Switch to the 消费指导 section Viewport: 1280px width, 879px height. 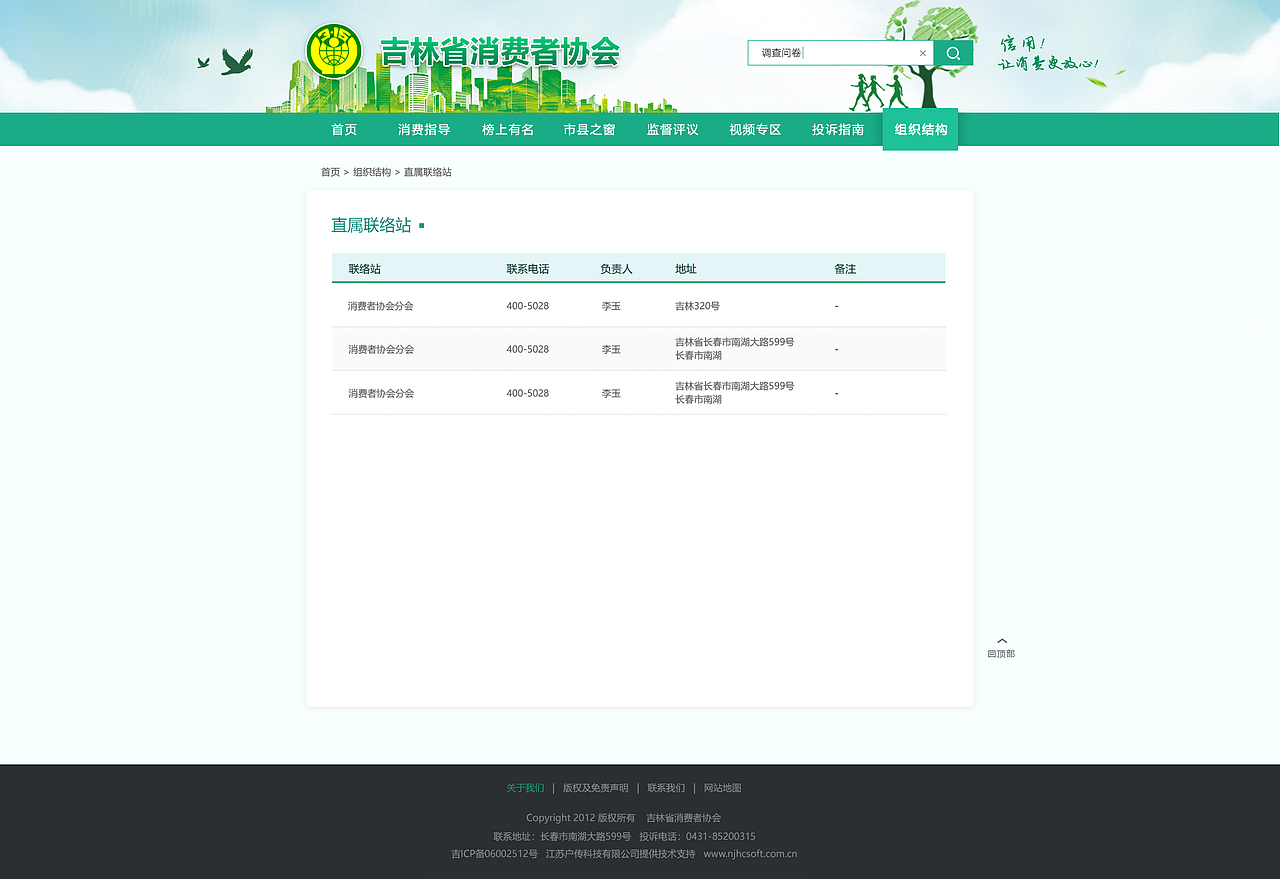point(423,129)
